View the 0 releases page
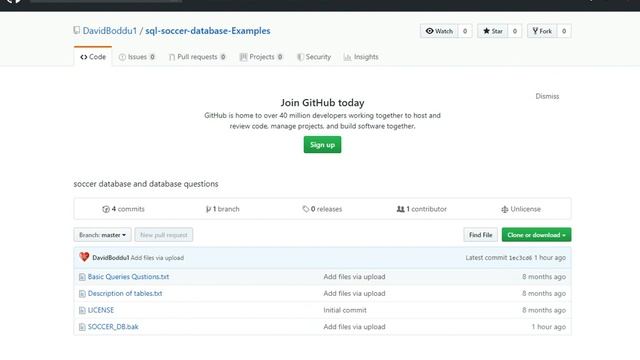The height and width of the screenshot is (360, 640). 322,209
